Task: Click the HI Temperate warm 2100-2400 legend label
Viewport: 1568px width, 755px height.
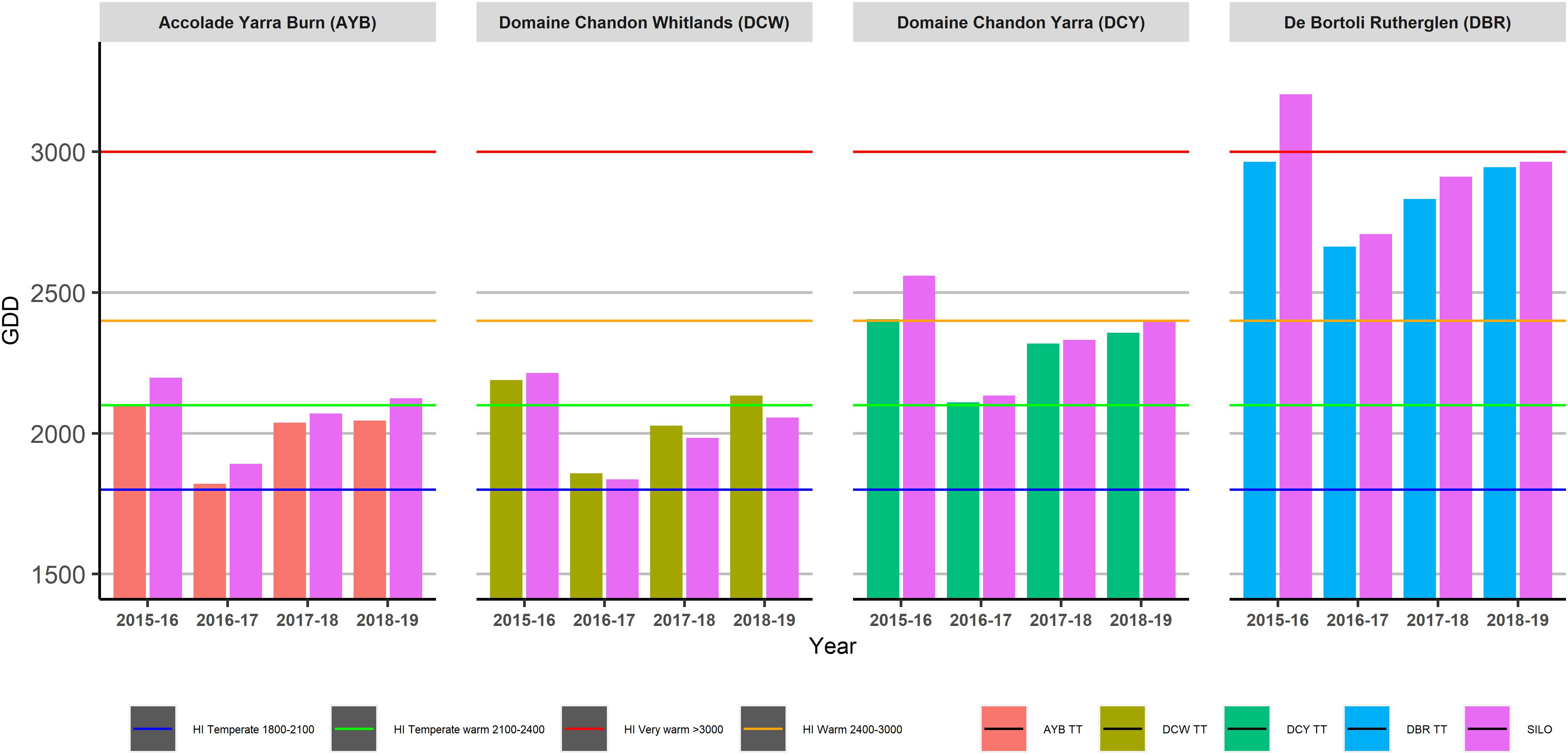Action: 469,729
